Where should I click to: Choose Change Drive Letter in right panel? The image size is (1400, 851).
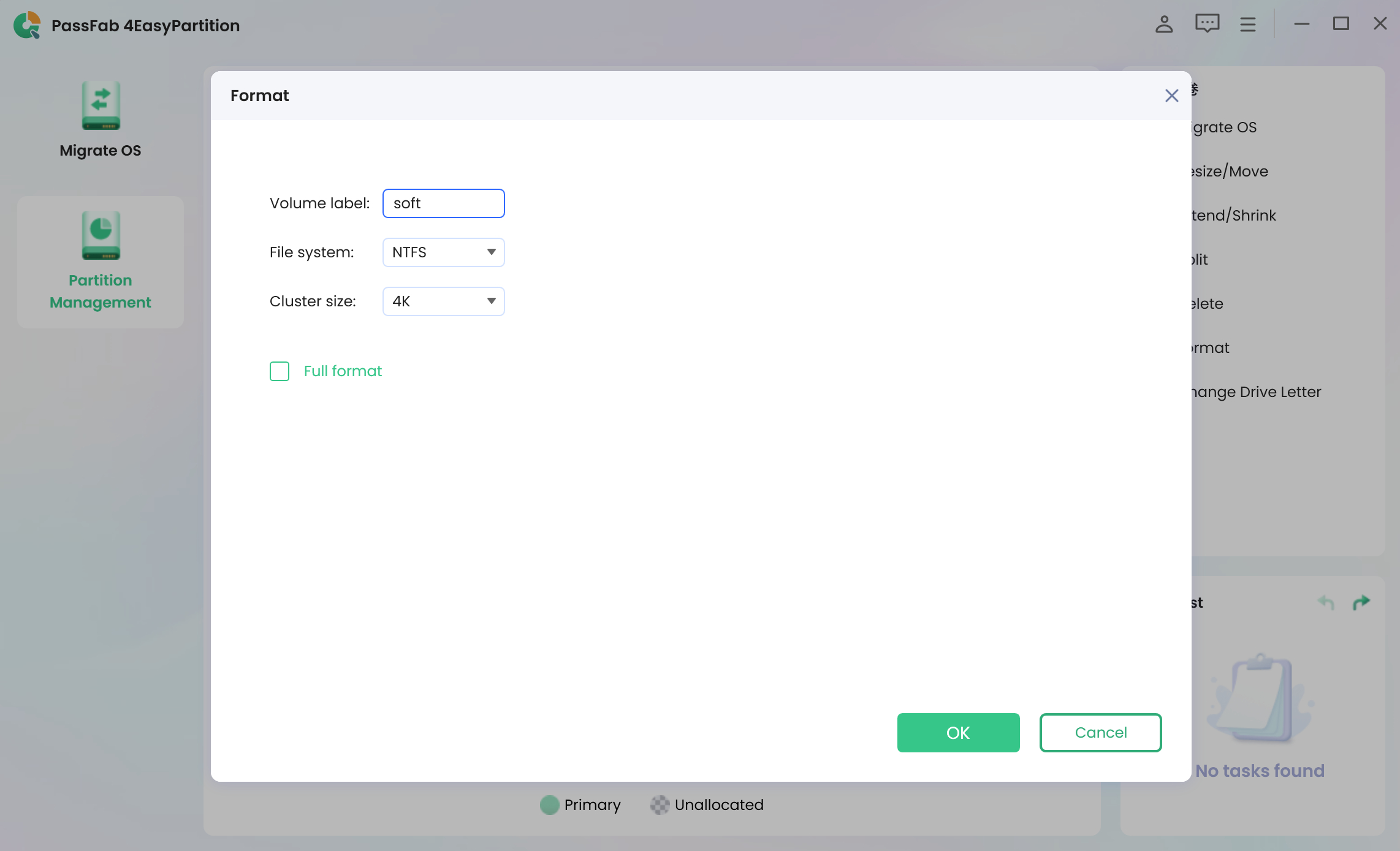click(x=1257, y=392)
